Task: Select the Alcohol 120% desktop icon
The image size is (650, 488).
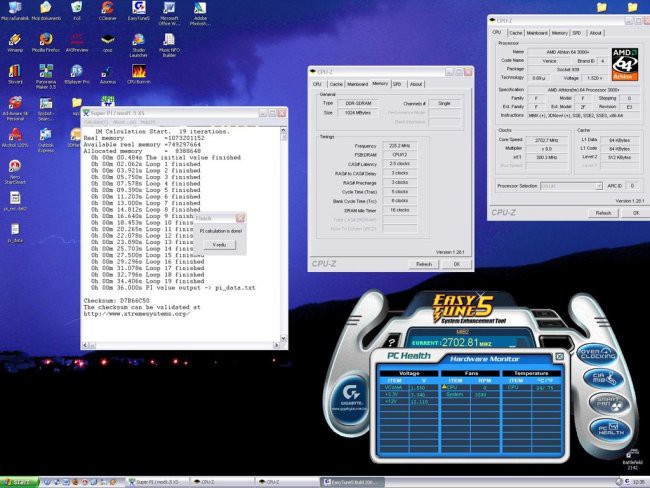Action: click(15, 138)
